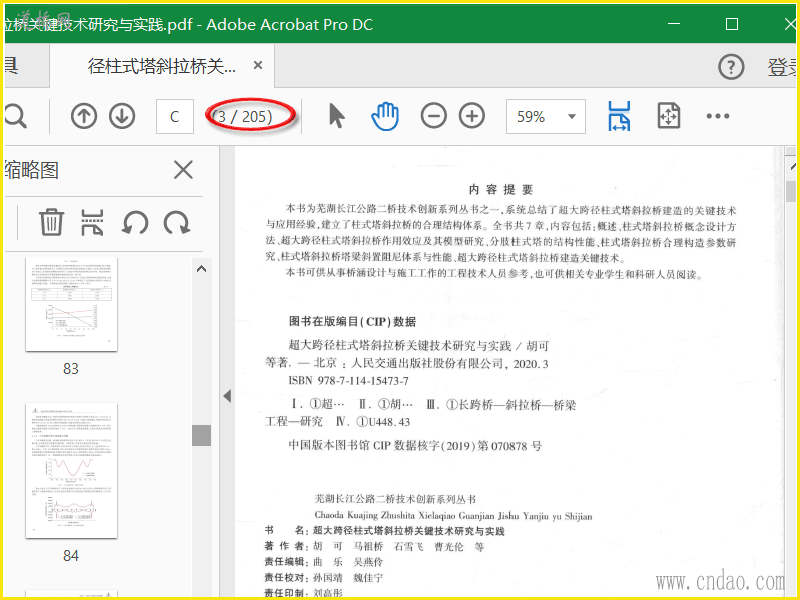This screenshot has height=600, width=800.
Task: Minimize the Acrobat window
Action: coord(674,24)
